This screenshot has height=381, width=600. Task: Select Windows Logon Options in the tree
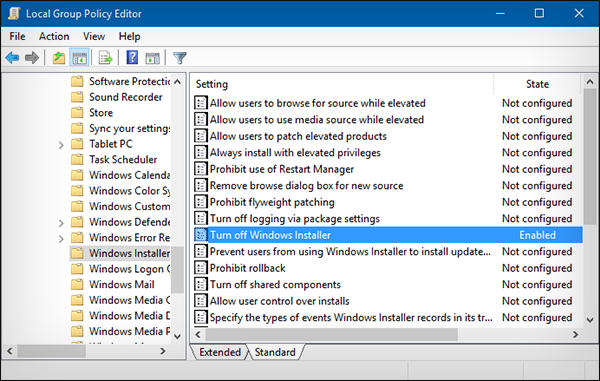click(x=129, y=269)
